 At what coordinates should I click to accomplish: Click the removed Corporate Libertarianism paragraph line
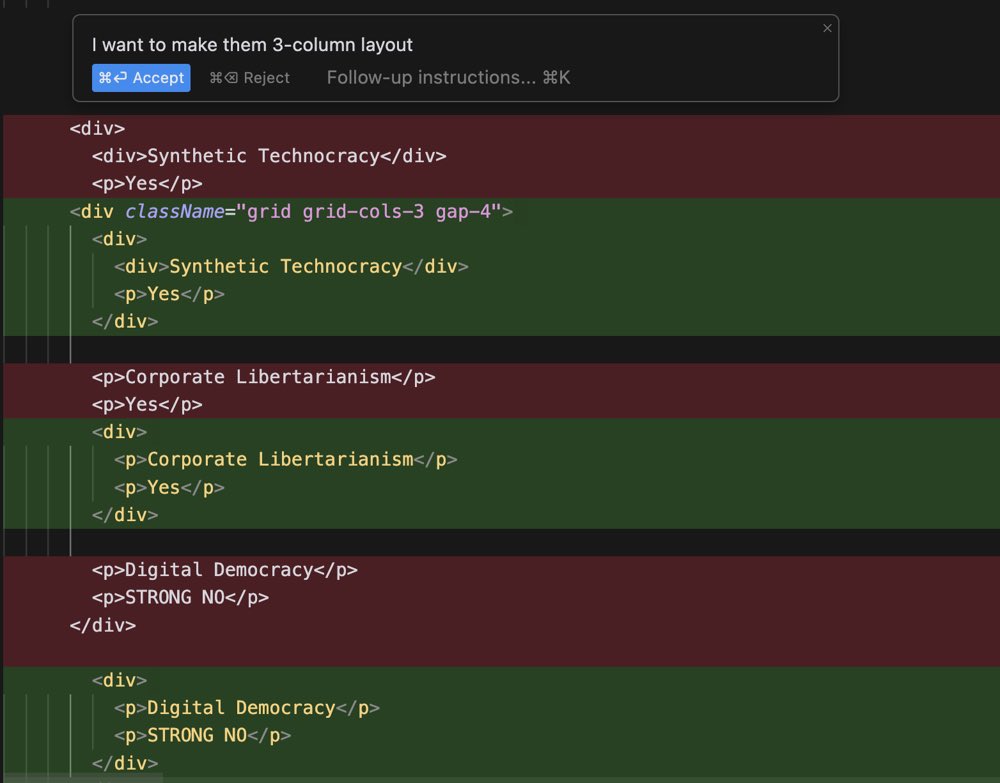(x=263, y=377)
